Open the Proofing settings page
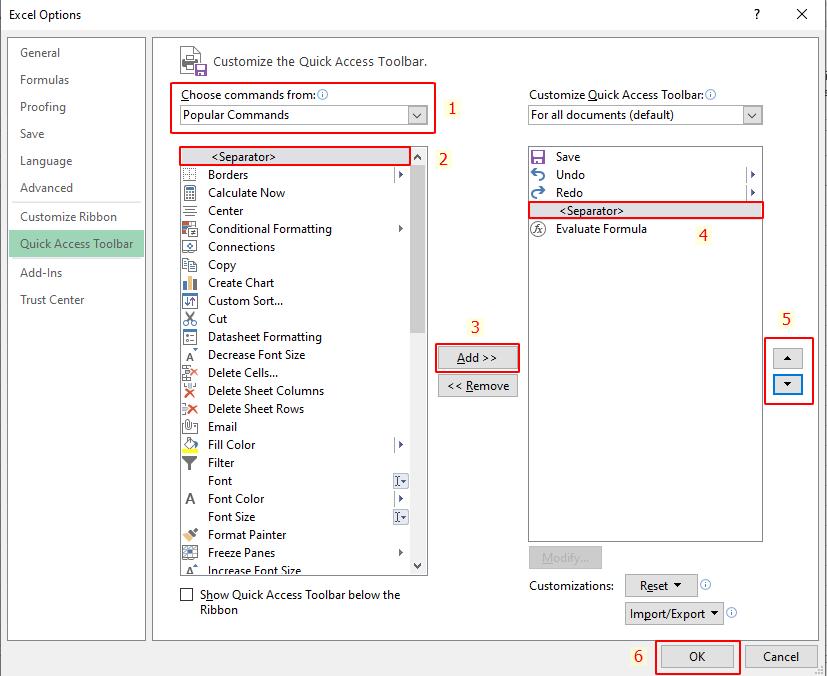 43,107
